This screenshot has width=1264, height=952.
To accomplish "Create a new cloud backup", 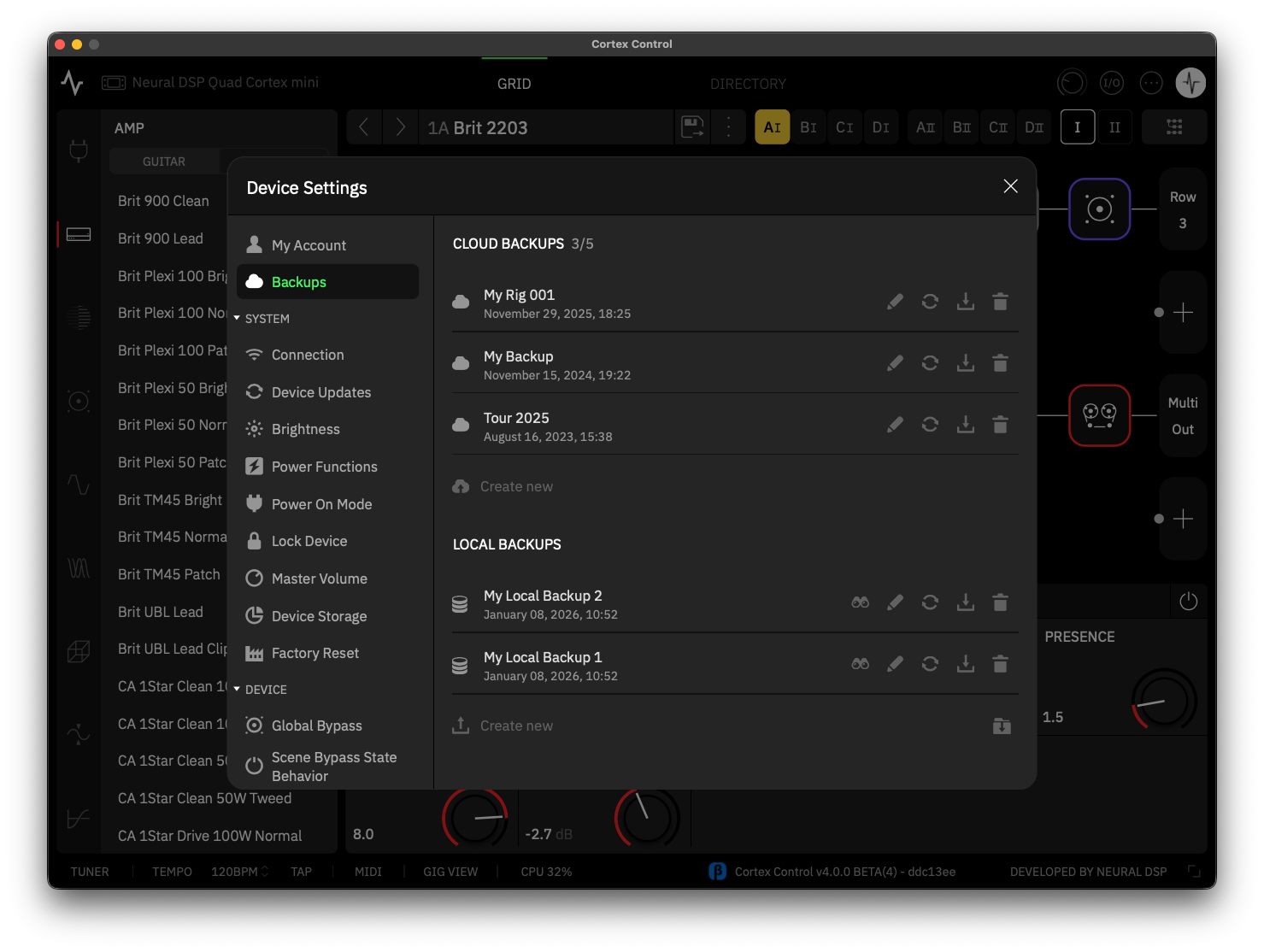I will tap(503, 486).
